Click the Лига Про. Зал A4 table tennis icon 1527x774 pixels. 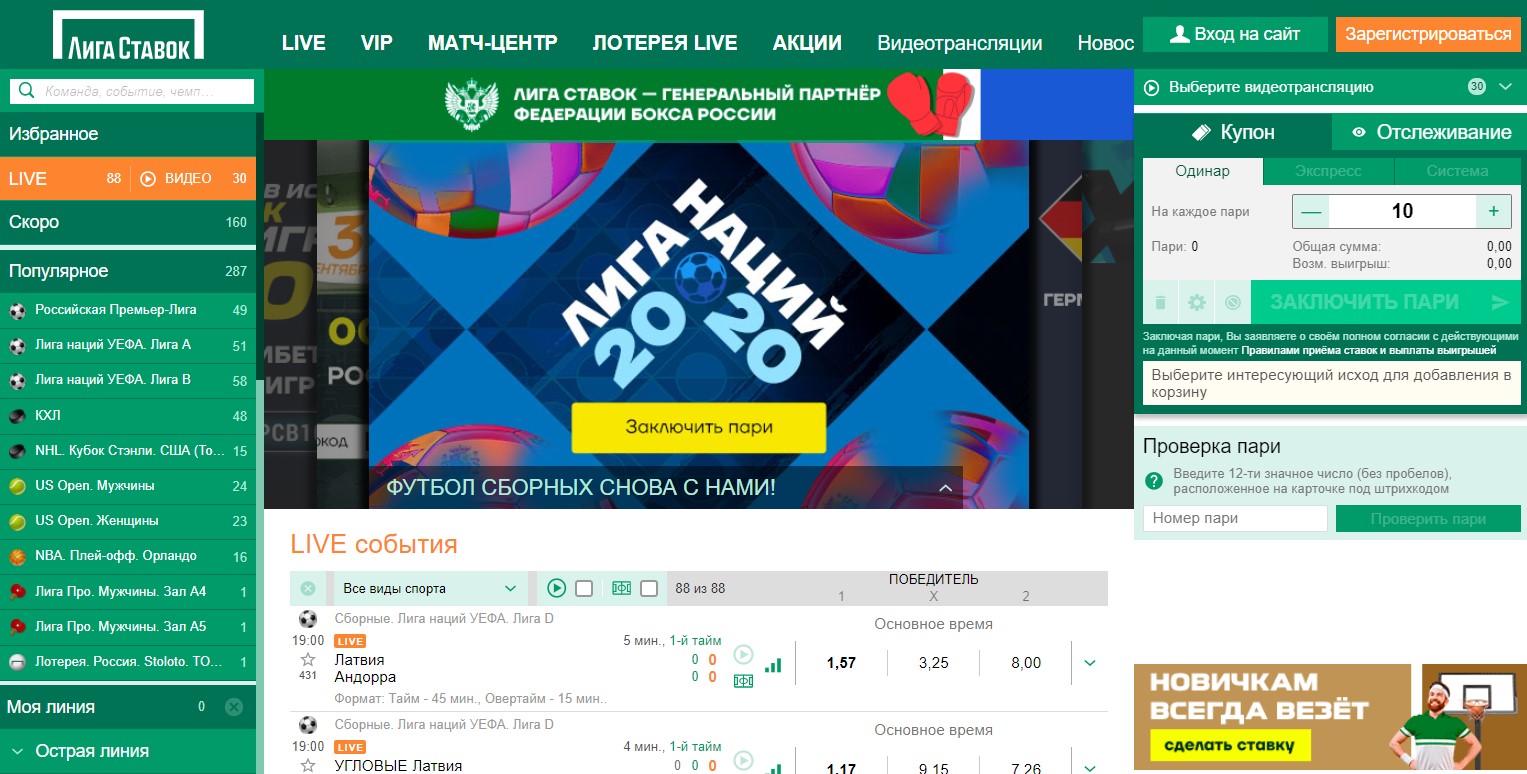click(x=18, y=592)
